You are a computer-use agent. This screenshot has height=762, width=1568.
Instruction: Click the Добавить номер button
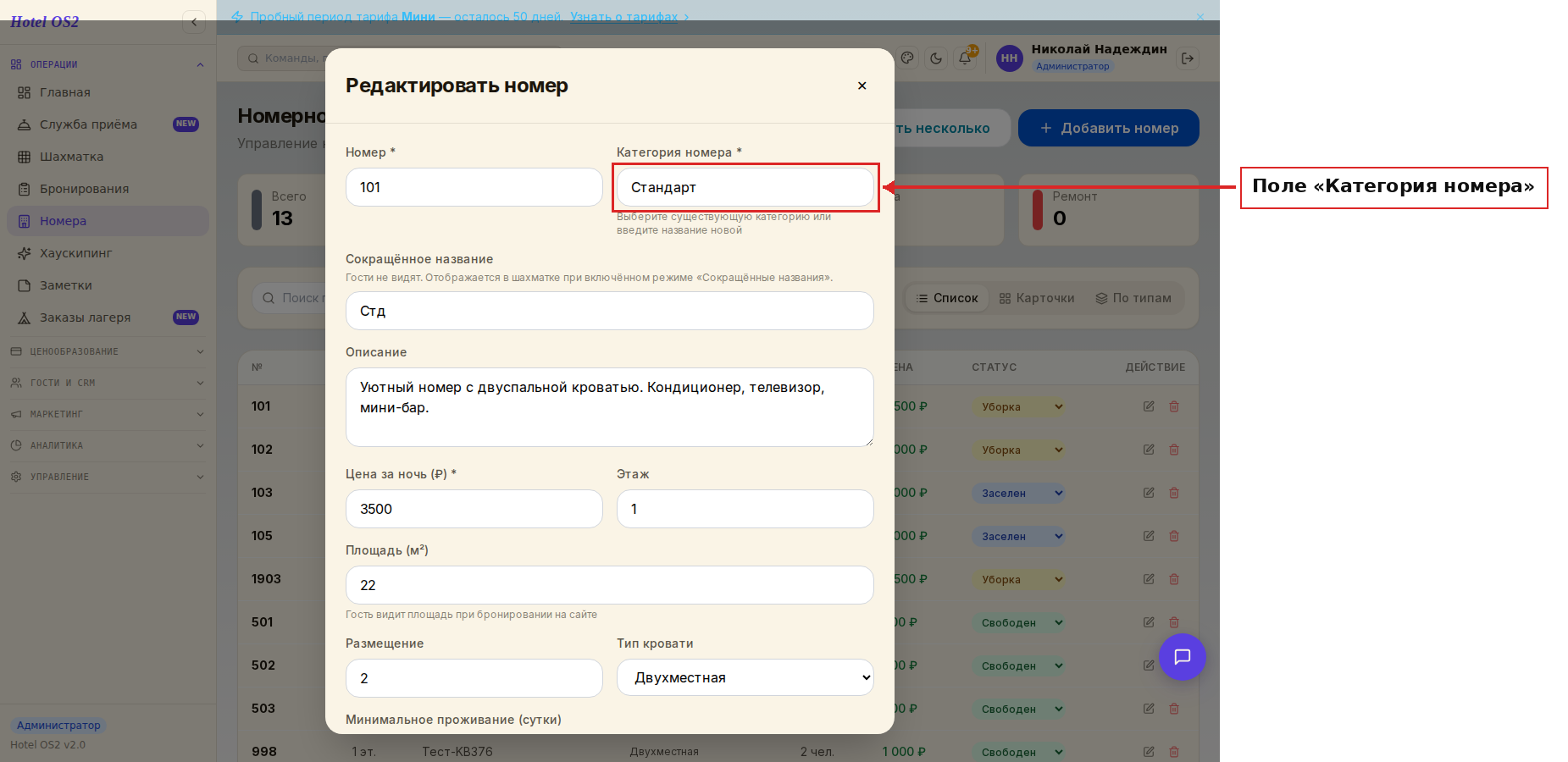pos(1108,128)
